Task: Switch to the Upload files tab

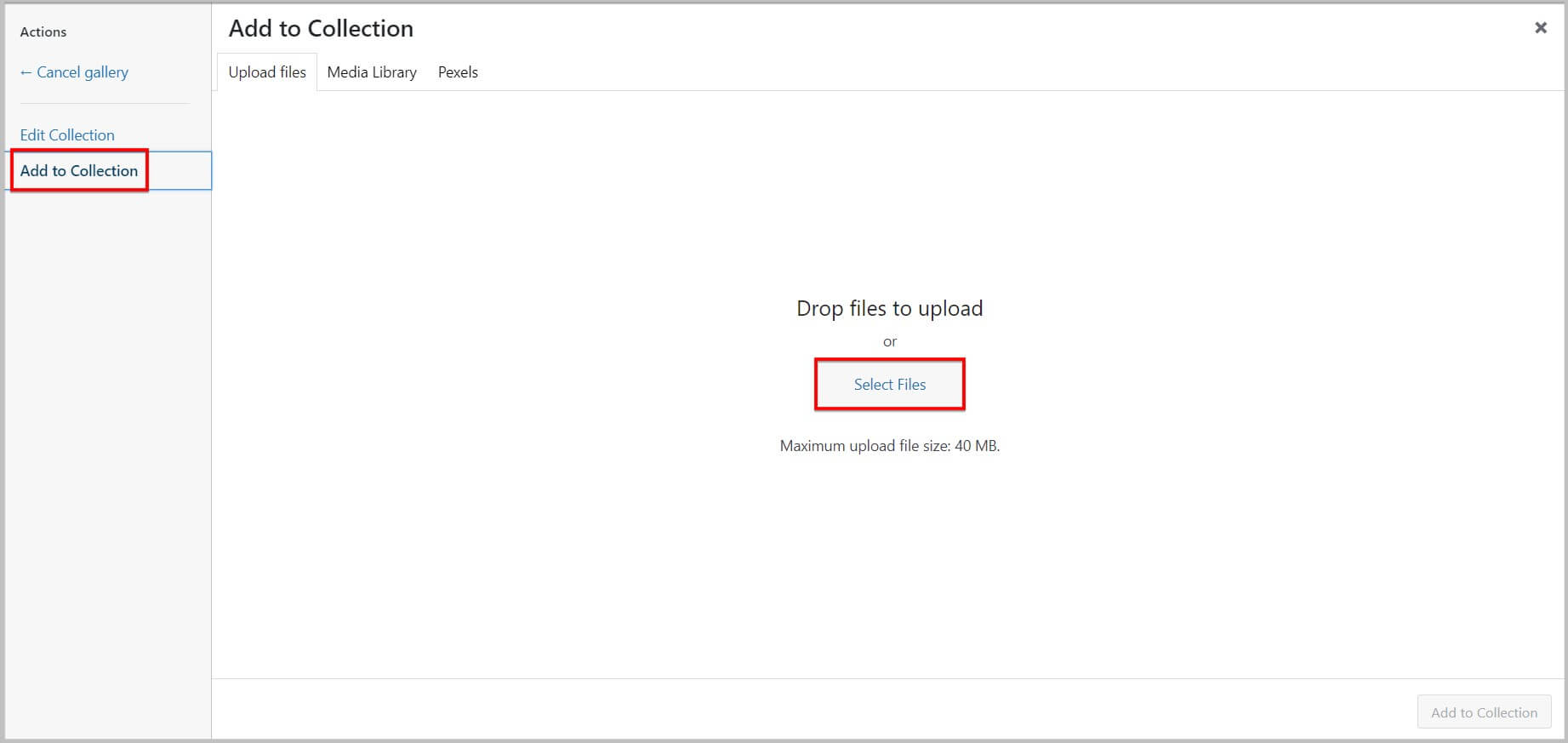Action: (x=267, y=72)
